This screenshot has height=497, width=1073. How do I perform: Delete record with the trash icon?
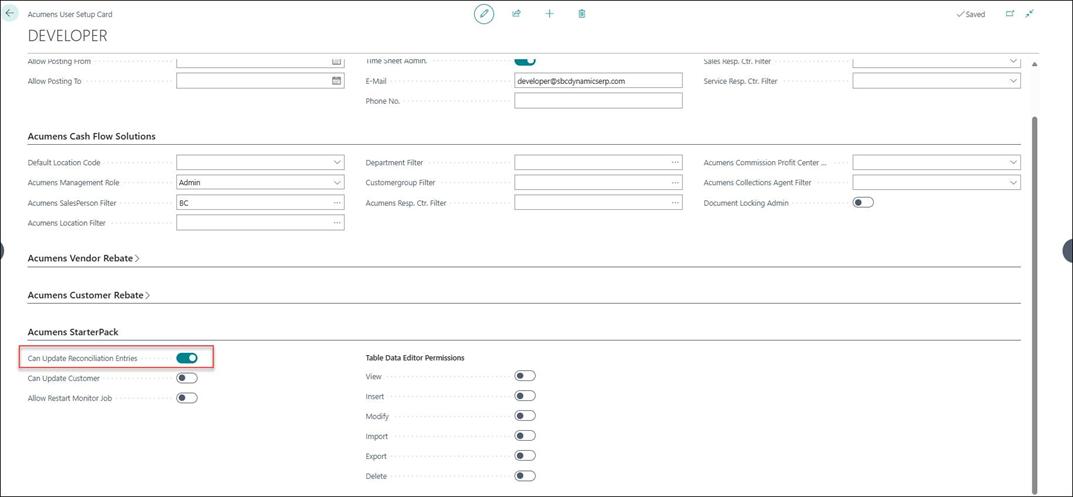click(x=582, y=14)
